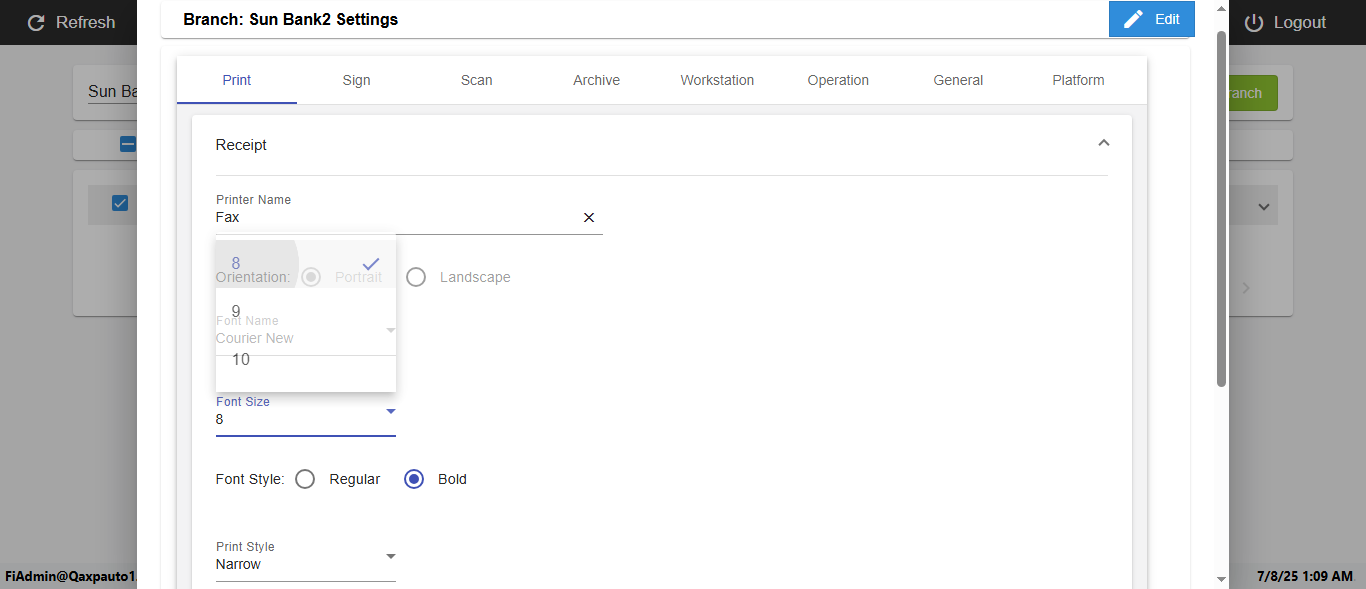1366x589 pixels.
Task: Collapse the Receipt section chevron
Action: click(1103, 144)
